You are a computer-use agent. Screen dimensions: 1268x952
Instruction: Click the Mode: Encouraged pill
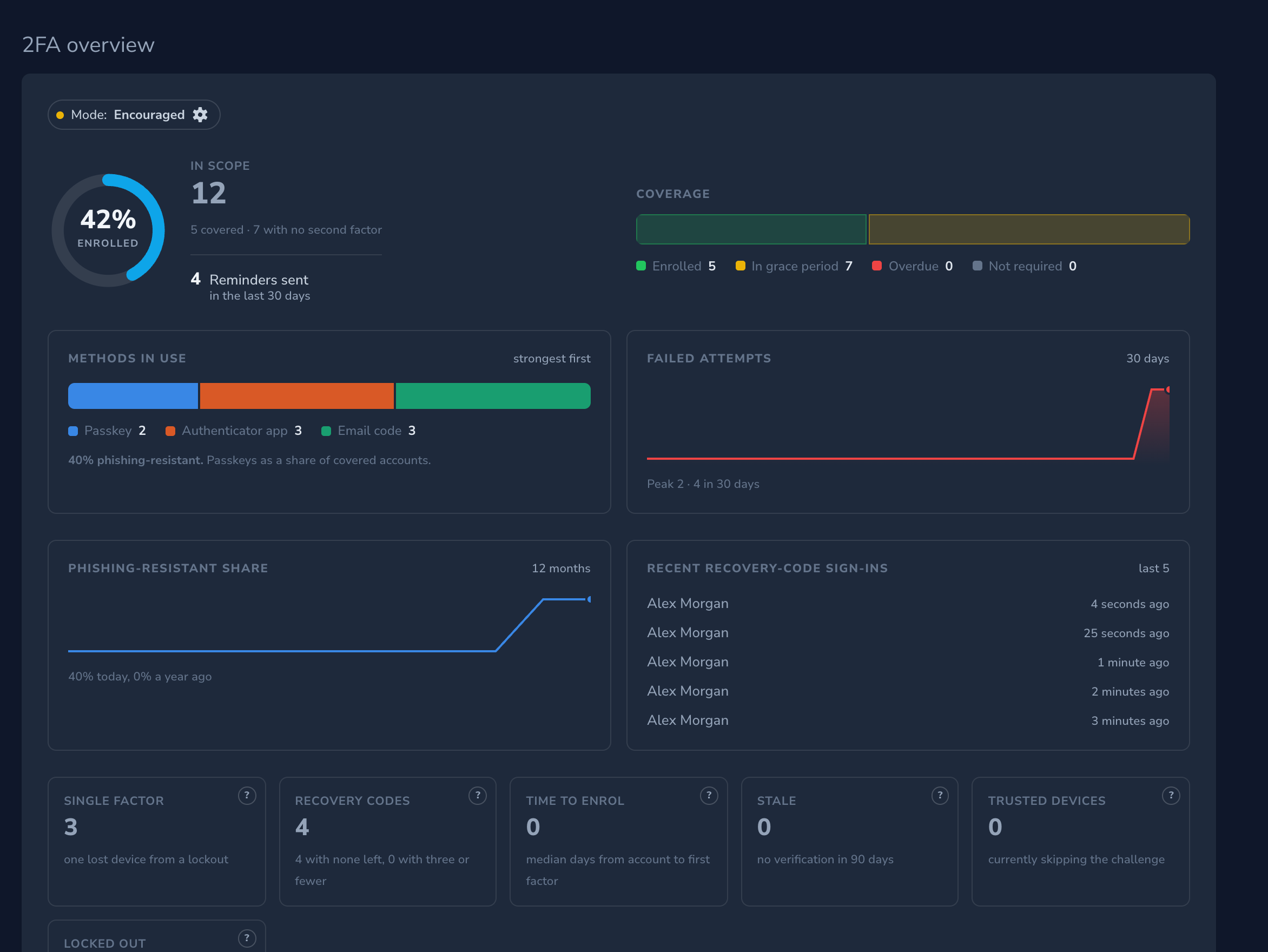[134, 115]
